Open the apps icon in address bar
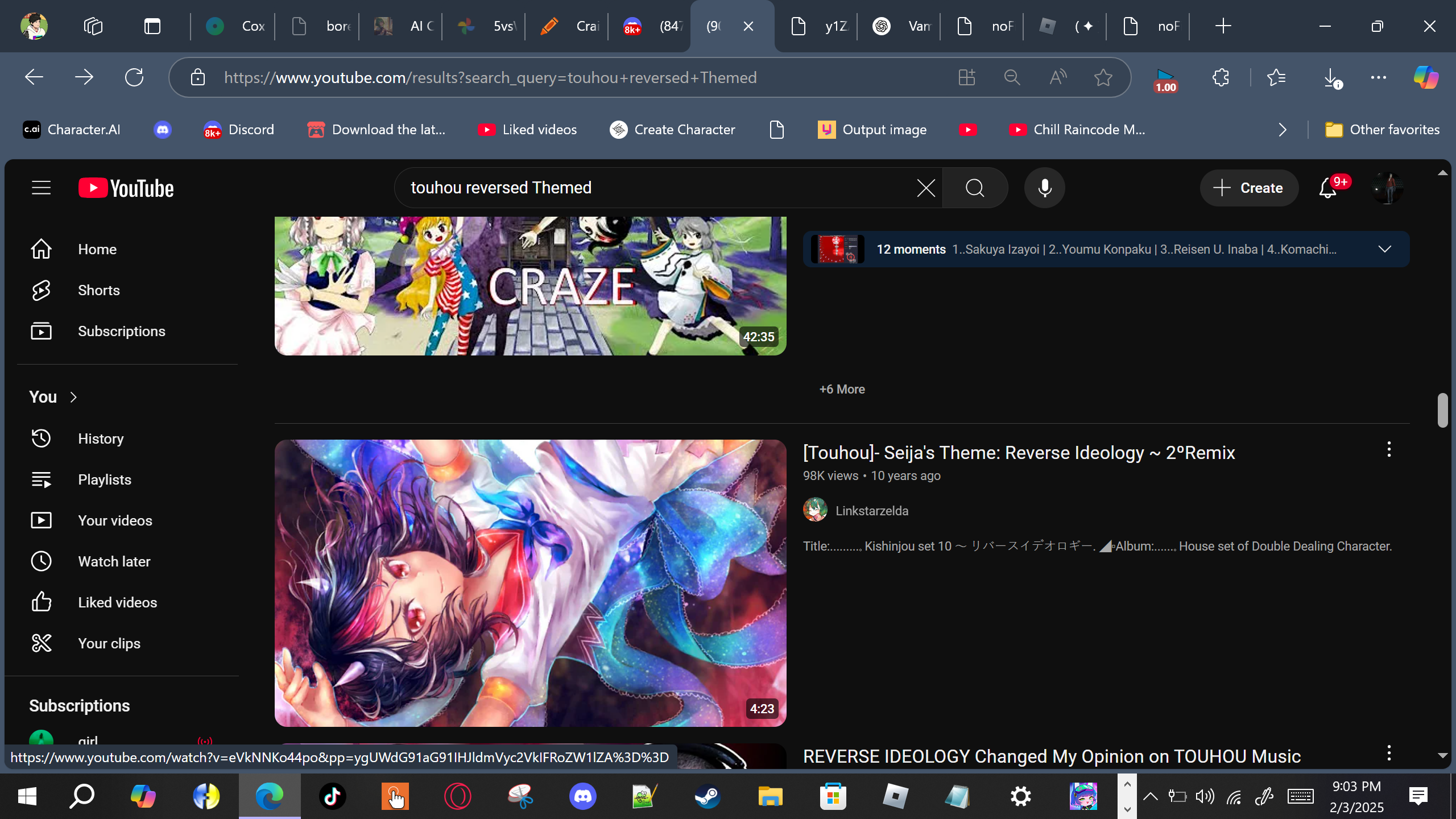 (967, 77)
